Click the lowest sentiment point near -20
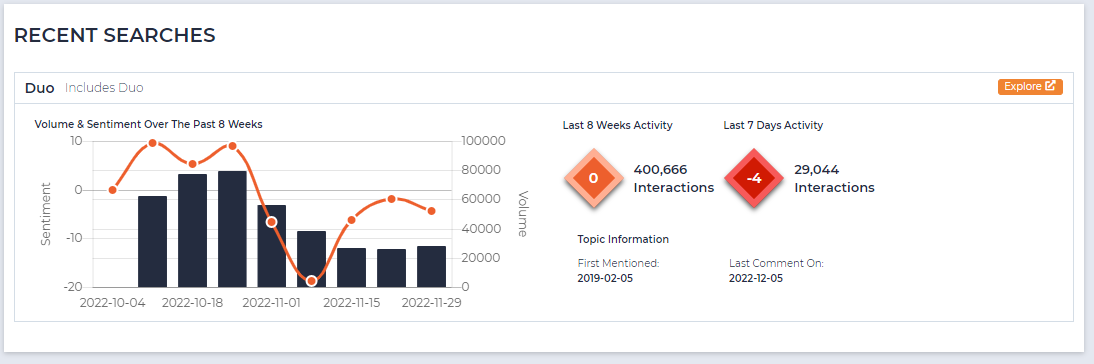The width and height of the screenshot is (1094, 364). pos(312,281)
